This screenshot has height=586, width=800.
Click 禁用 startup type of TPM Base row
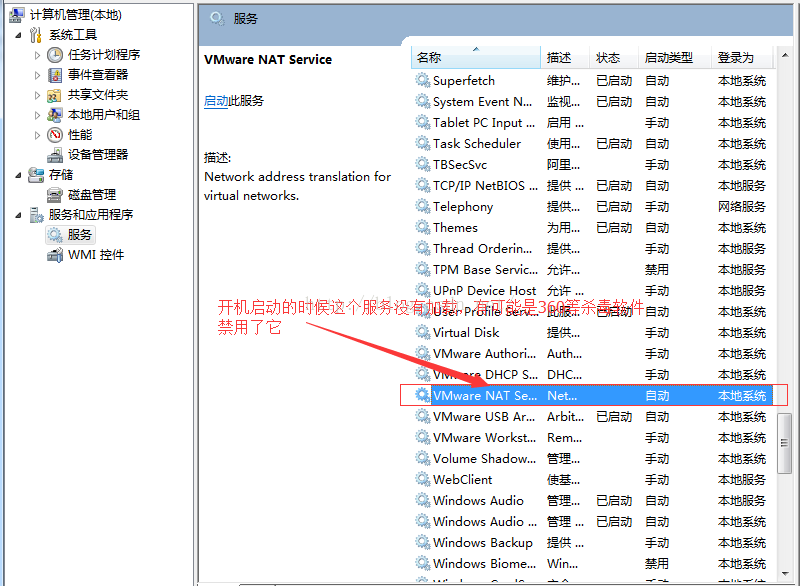click(657, 269)
